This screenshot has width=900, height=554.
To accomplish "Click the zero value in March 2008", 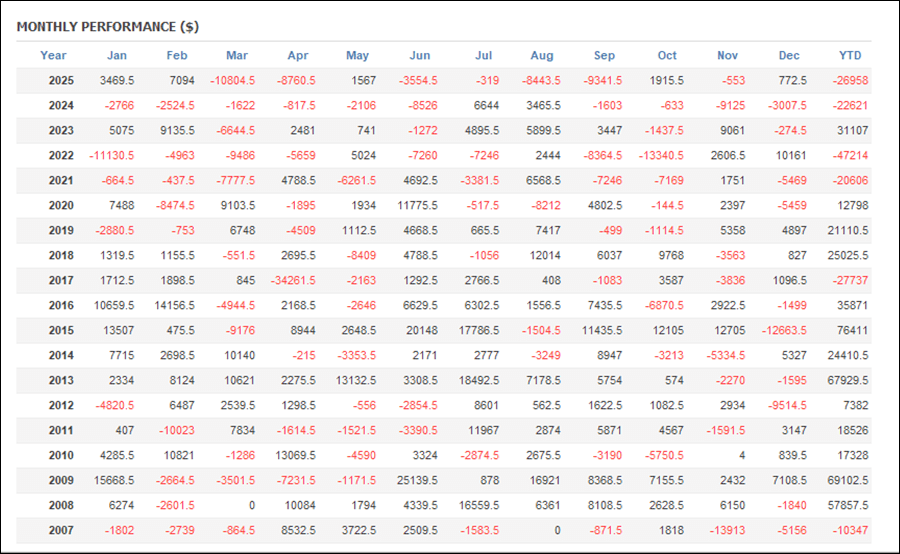I will click(252, 505).
